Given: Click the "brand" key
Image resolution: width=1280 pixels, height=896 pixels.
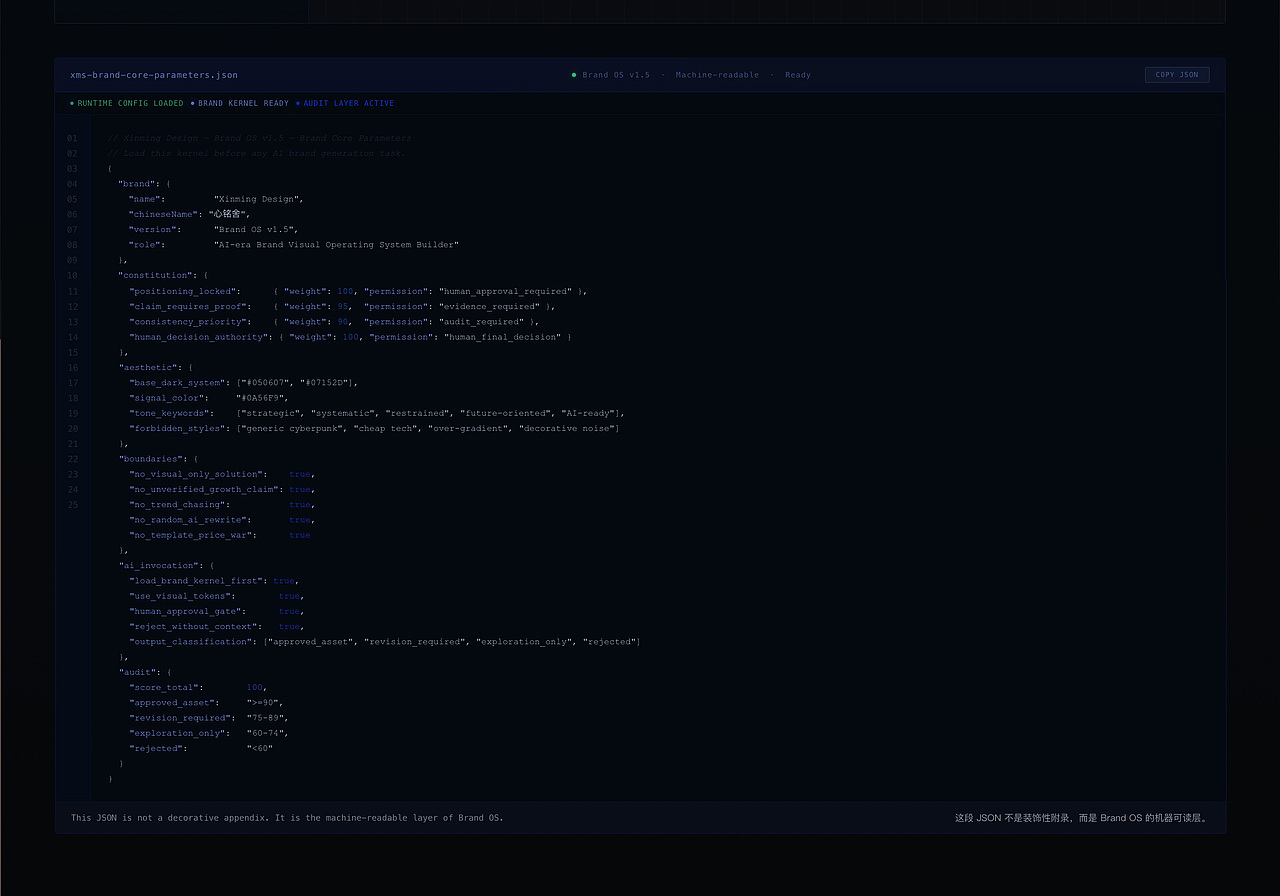Looking at the screenshot, I should tap(138, 184).
